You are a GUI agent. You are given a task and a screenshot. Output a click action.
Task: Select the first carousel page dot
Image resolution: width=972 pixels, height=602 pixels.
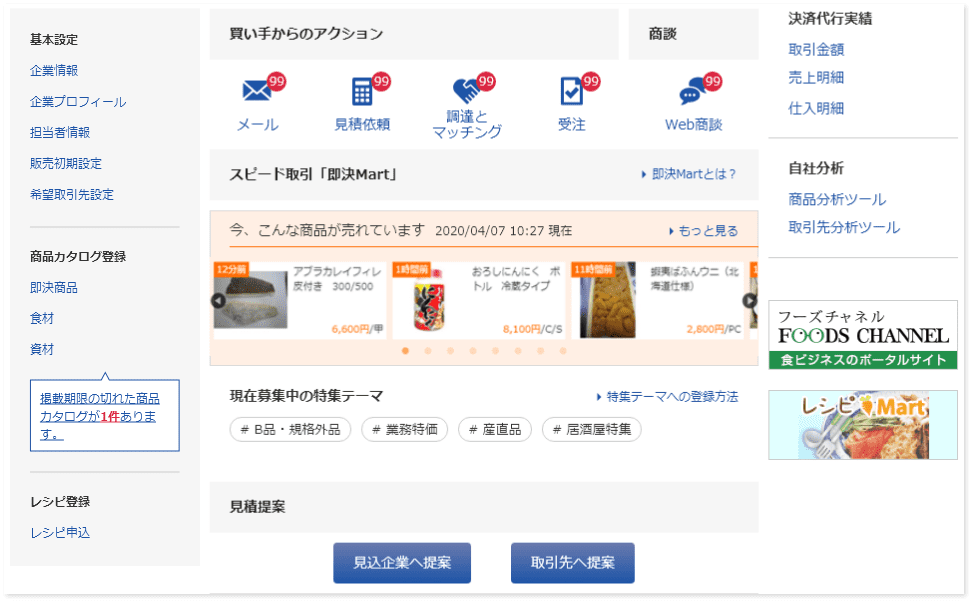tap(405, 351)
